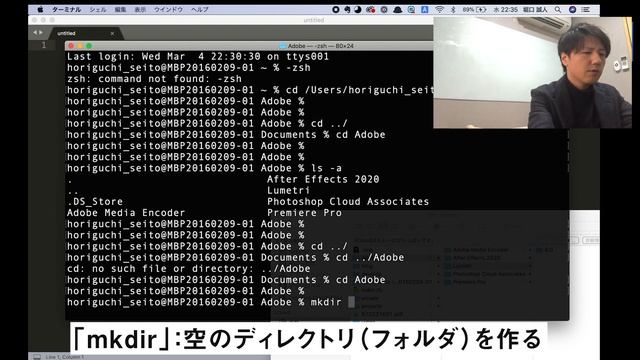
Task: Click the terminal cursor block after mkdir
Action: 351,302
